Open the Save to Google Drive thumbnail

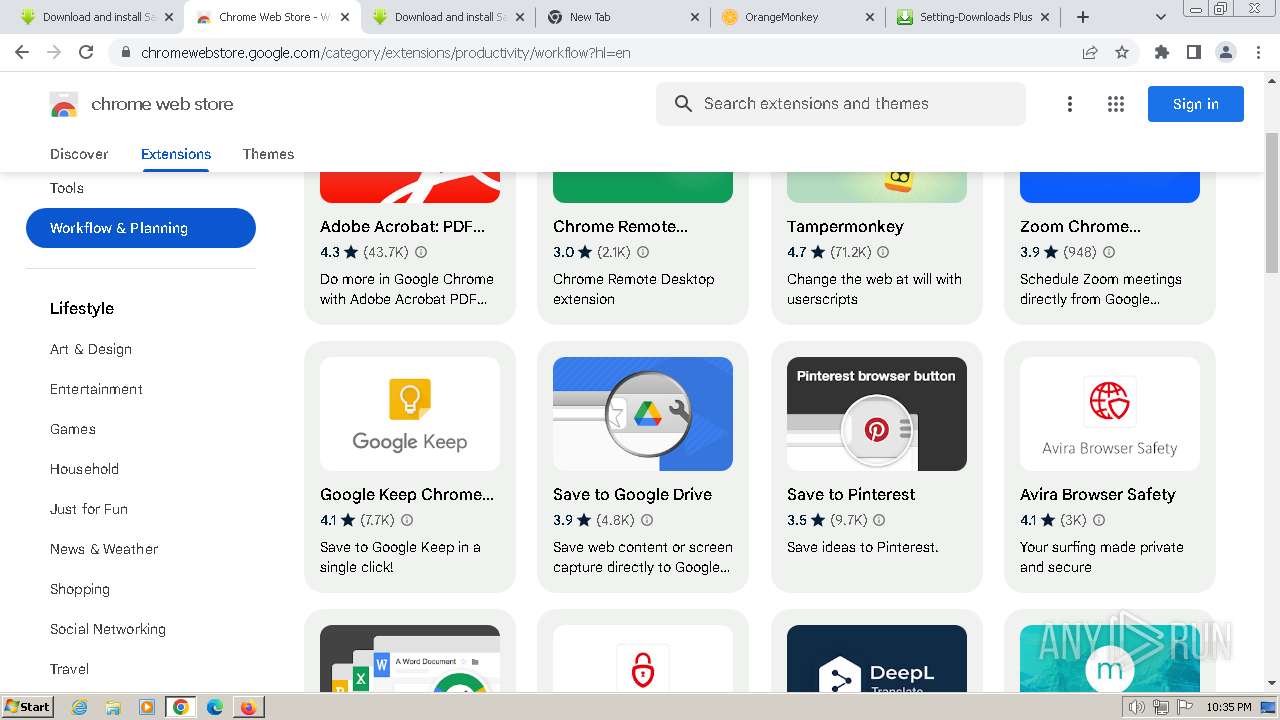(x=643, y=414)
